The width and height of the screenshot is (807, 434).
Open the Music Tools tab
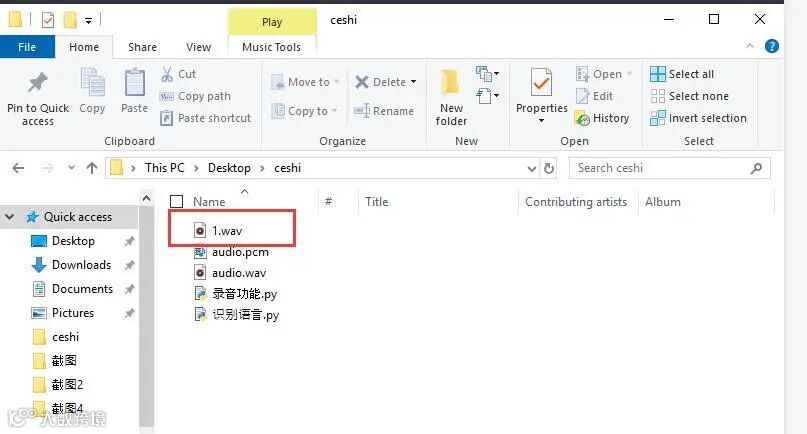(271, 47)
